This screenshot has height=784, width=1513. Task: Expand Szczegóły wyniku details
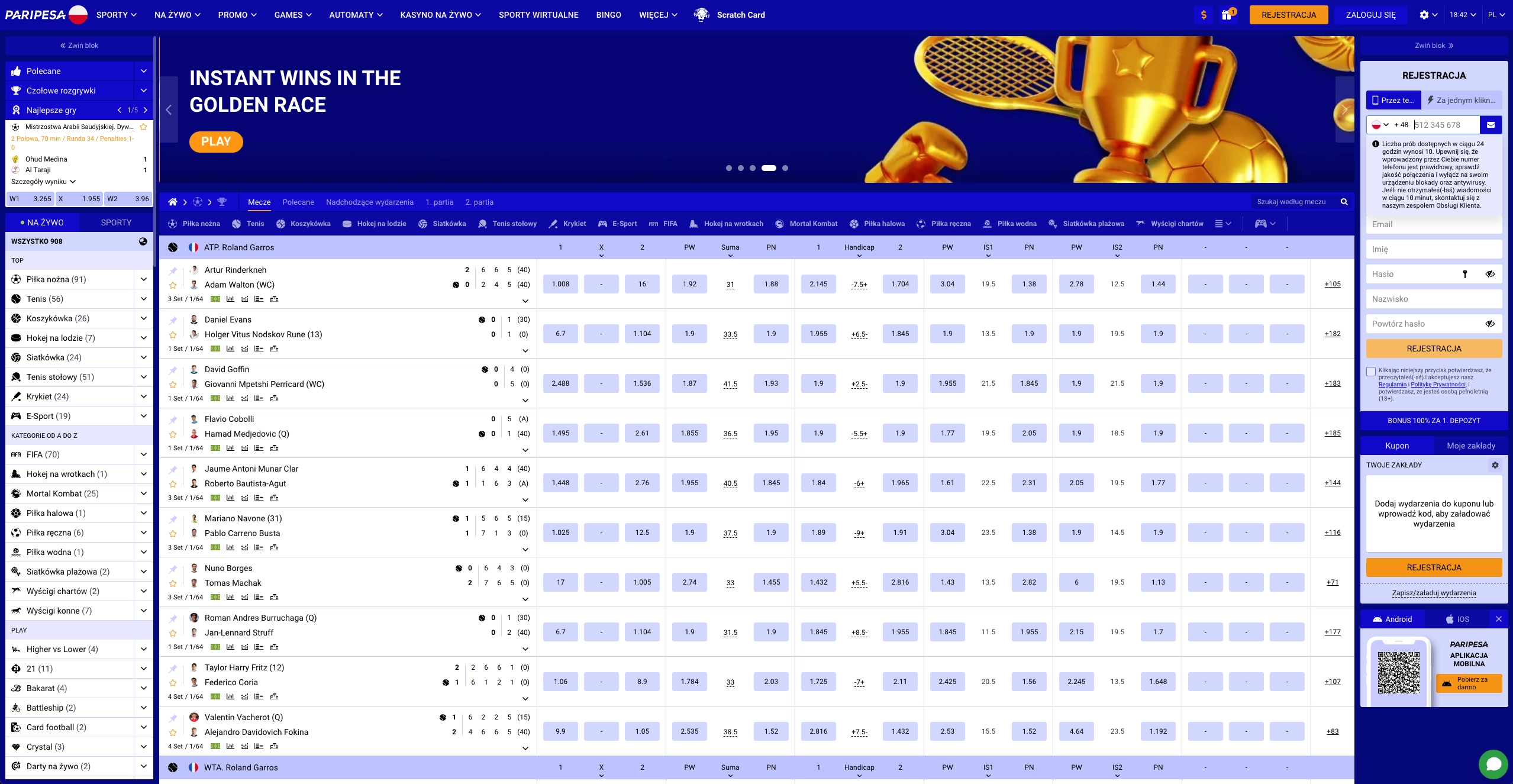(43, 182)
